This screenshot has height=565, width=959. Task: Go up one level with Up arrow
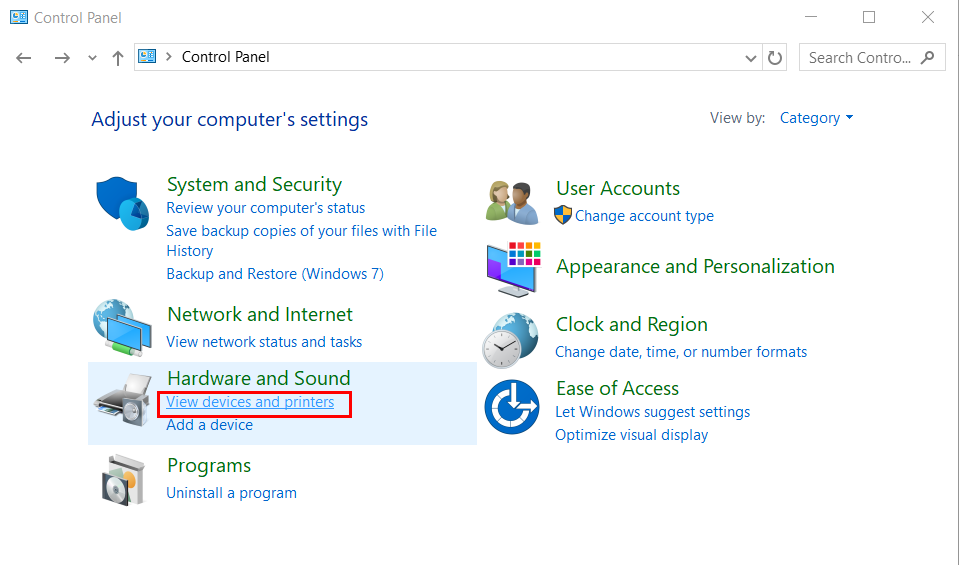118,58
